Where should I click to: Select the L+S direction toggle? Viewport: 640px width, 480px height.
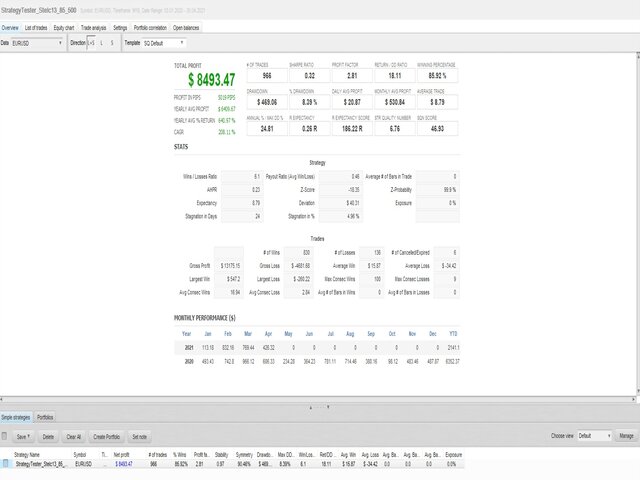[91, 43]
